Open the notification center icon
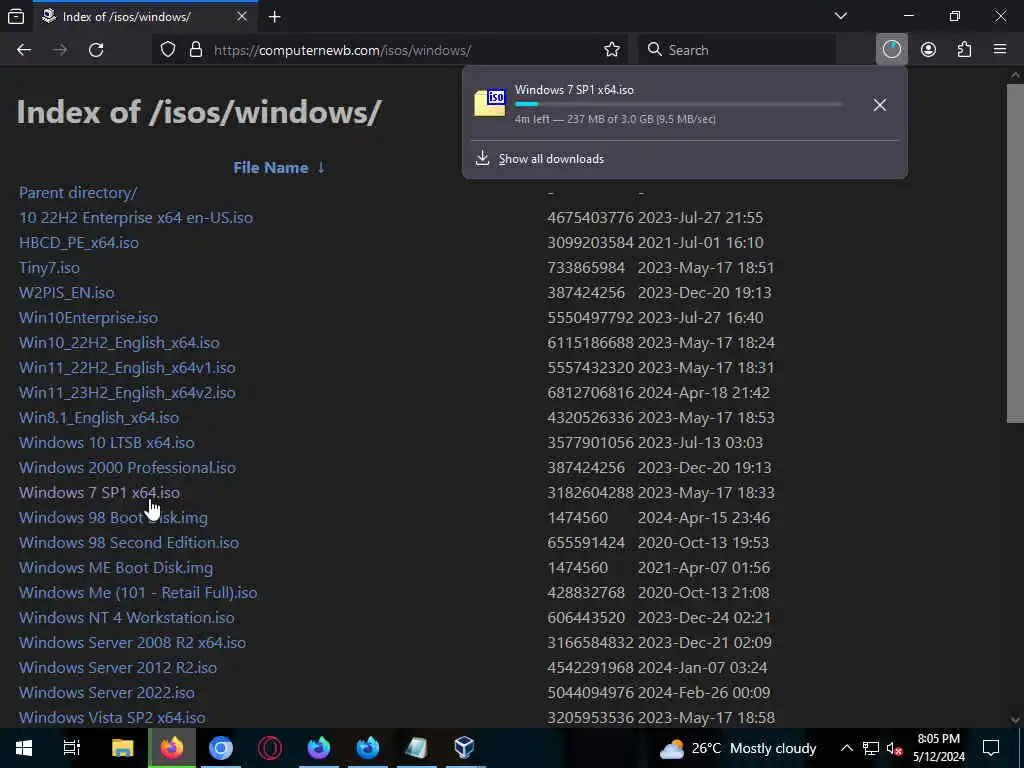 pos(991,748)
